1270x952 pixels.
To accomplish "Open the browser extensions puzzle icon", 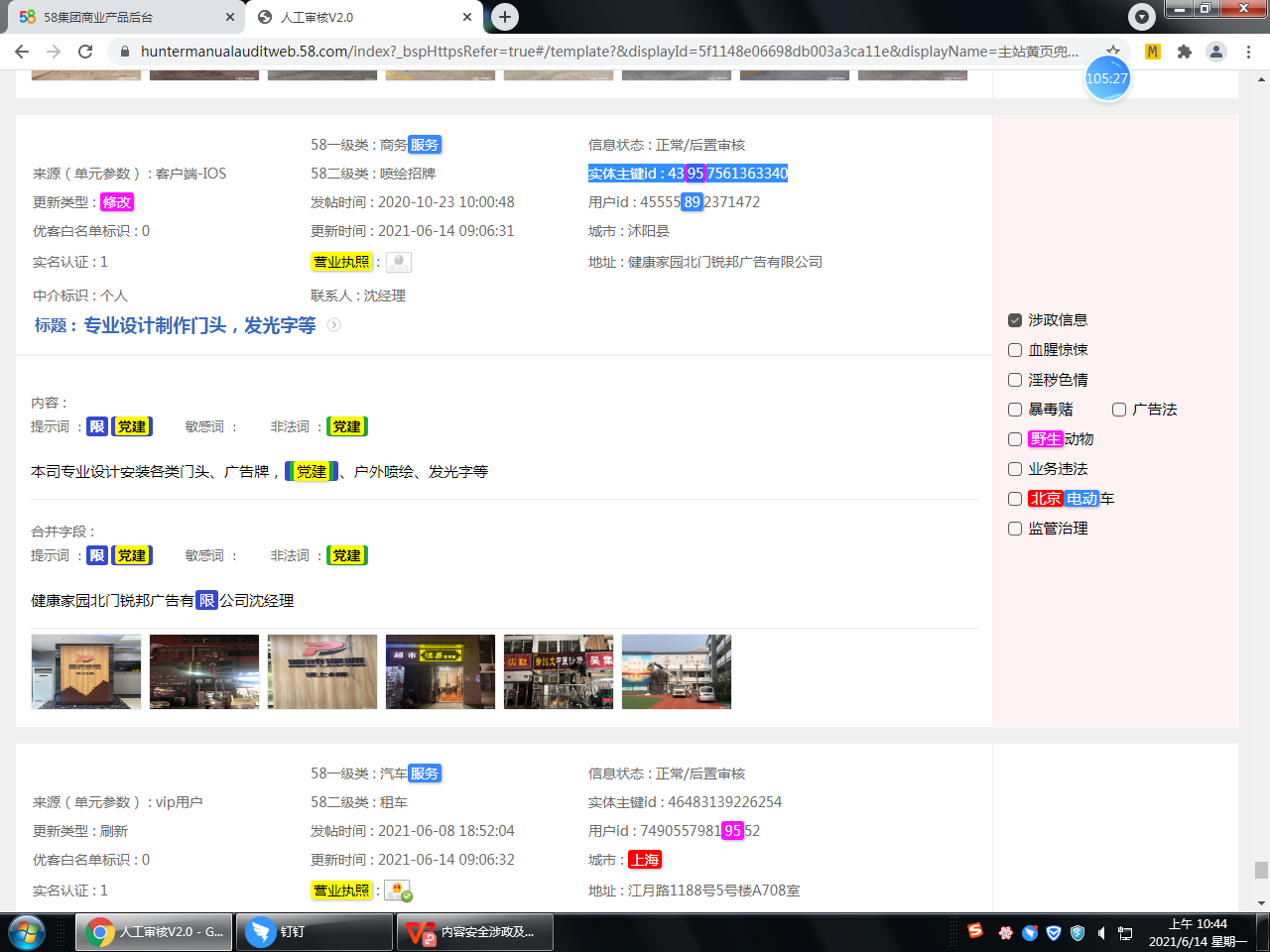I will tap(1184, 52).
